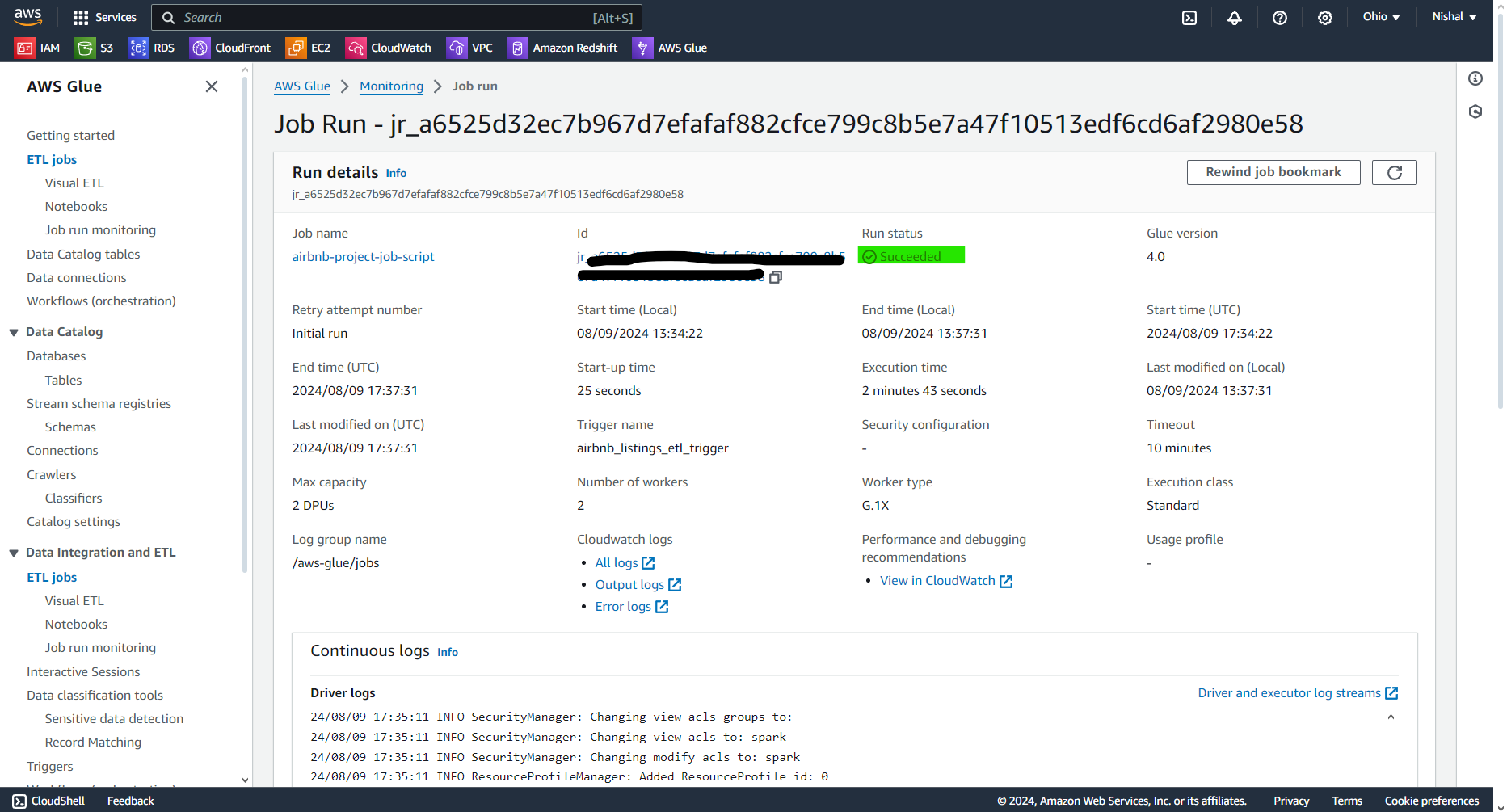Open the VPC shortcut icon

pyautogui.click(x=457, y=48)
